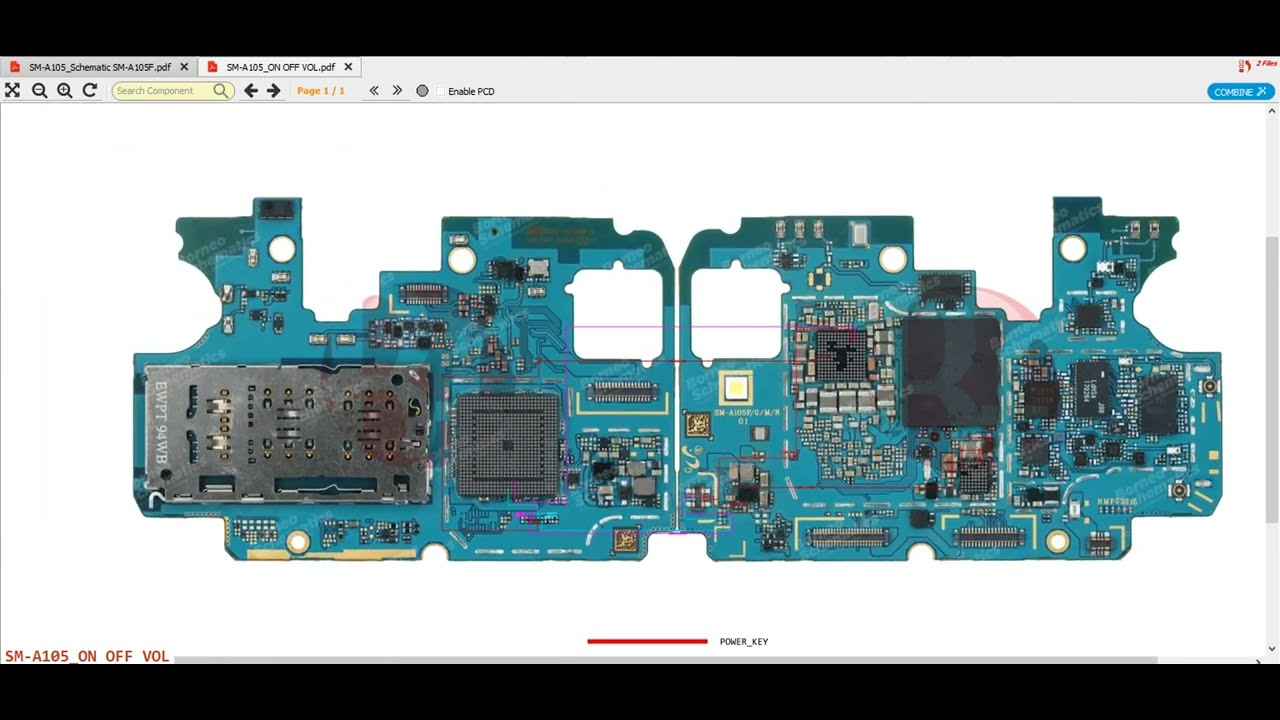Click the fit-to-screen expand icon
Screen dimensions: 1280x720
[x=12, y=90]
